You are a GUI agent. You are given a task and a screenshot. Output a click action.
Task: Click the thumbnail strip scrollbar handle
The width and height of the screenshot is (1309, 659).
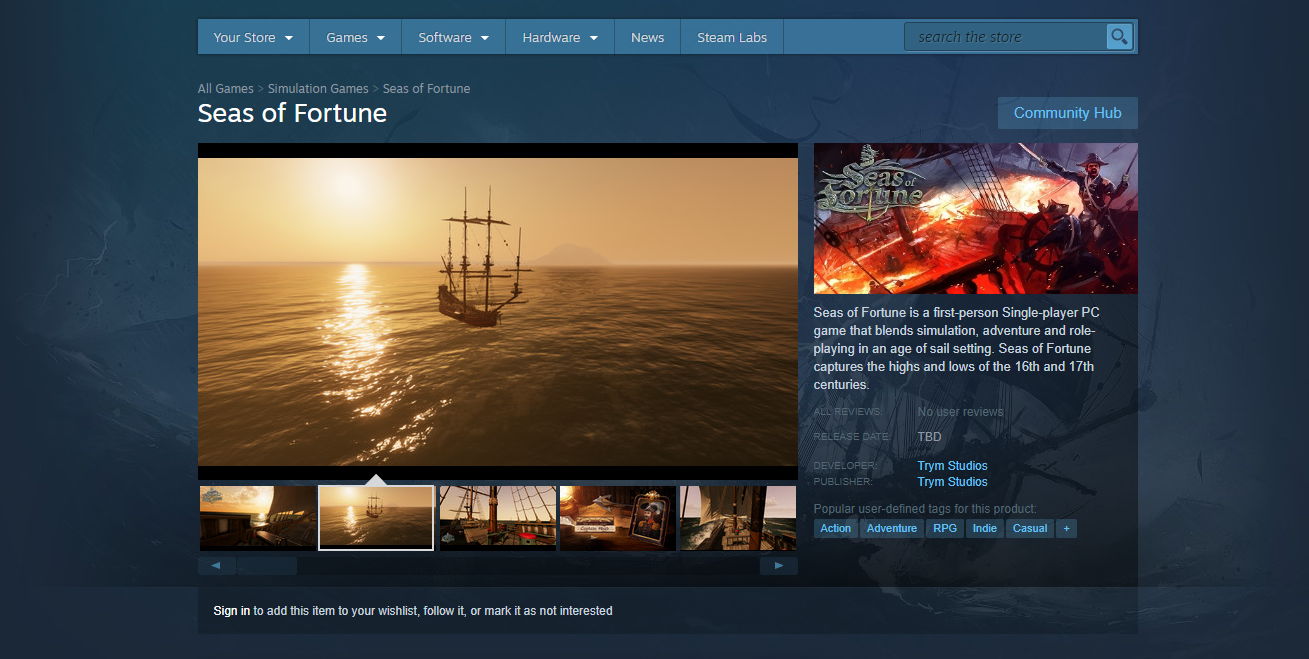267,566
